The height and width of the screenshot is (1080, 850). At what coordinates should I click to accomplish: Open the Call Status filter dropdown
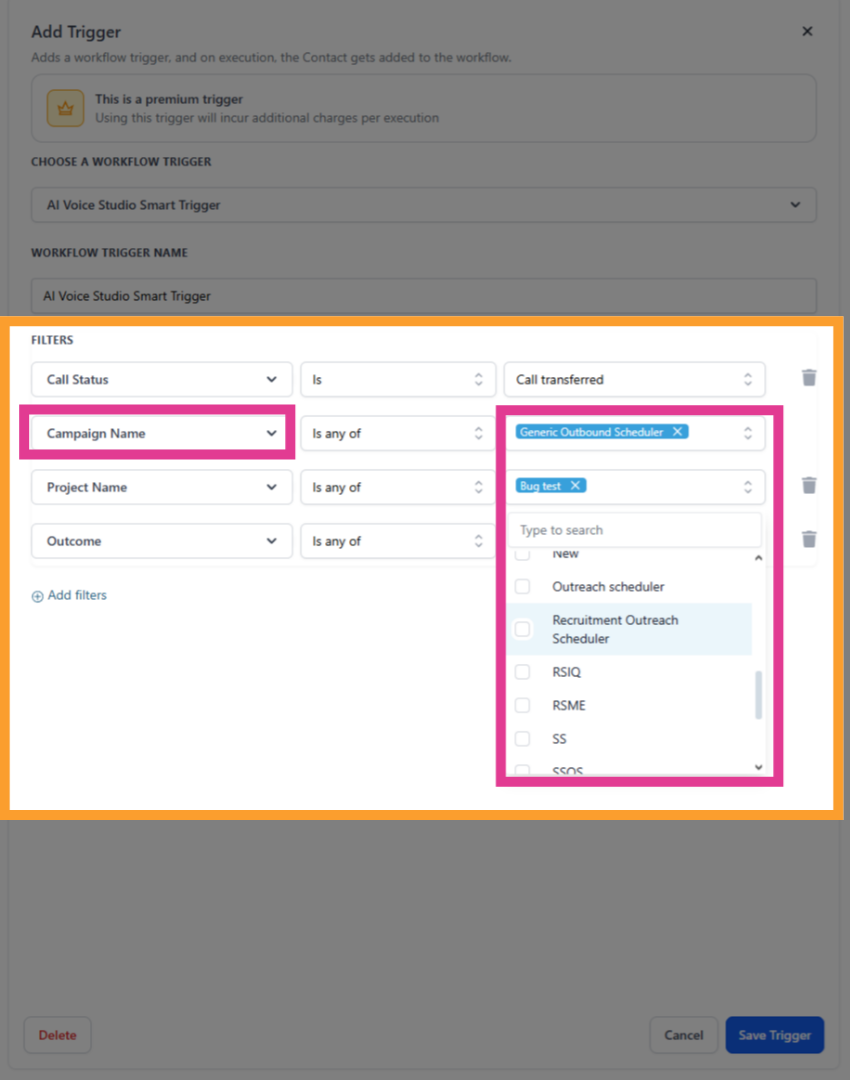point(162,380)
